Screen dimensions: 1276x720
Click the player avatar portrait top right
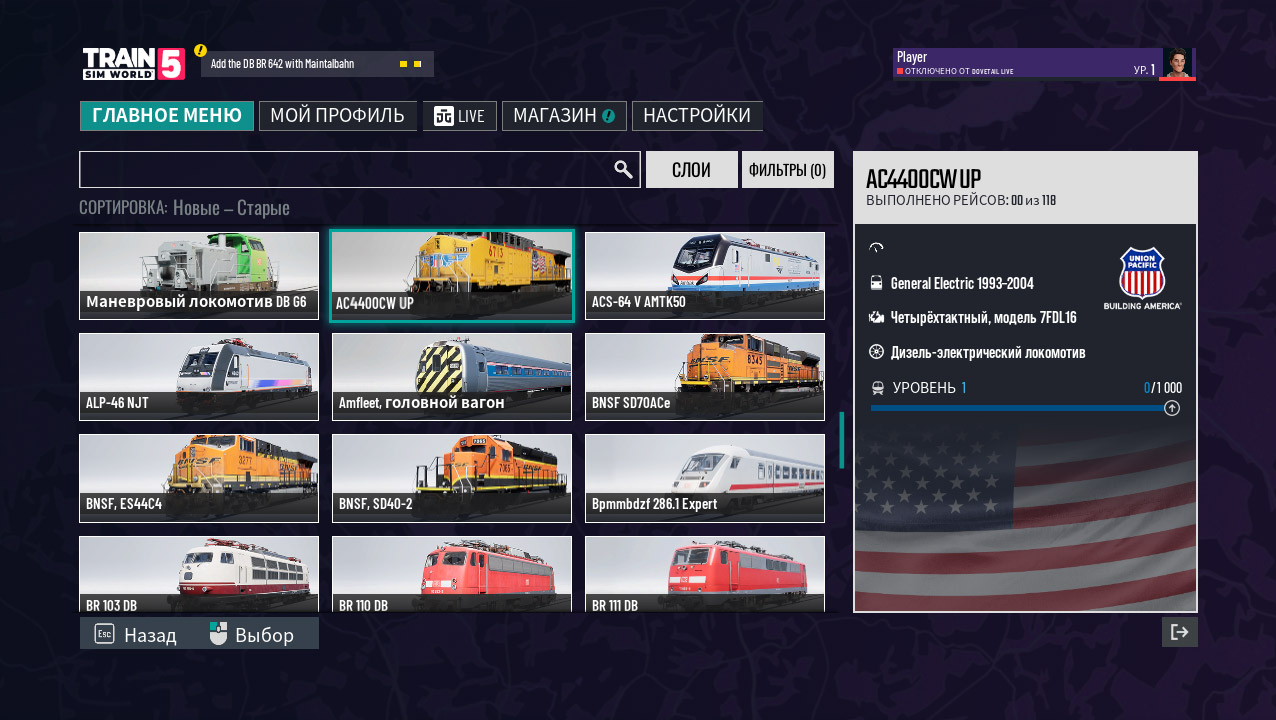tap(1177, 62)
